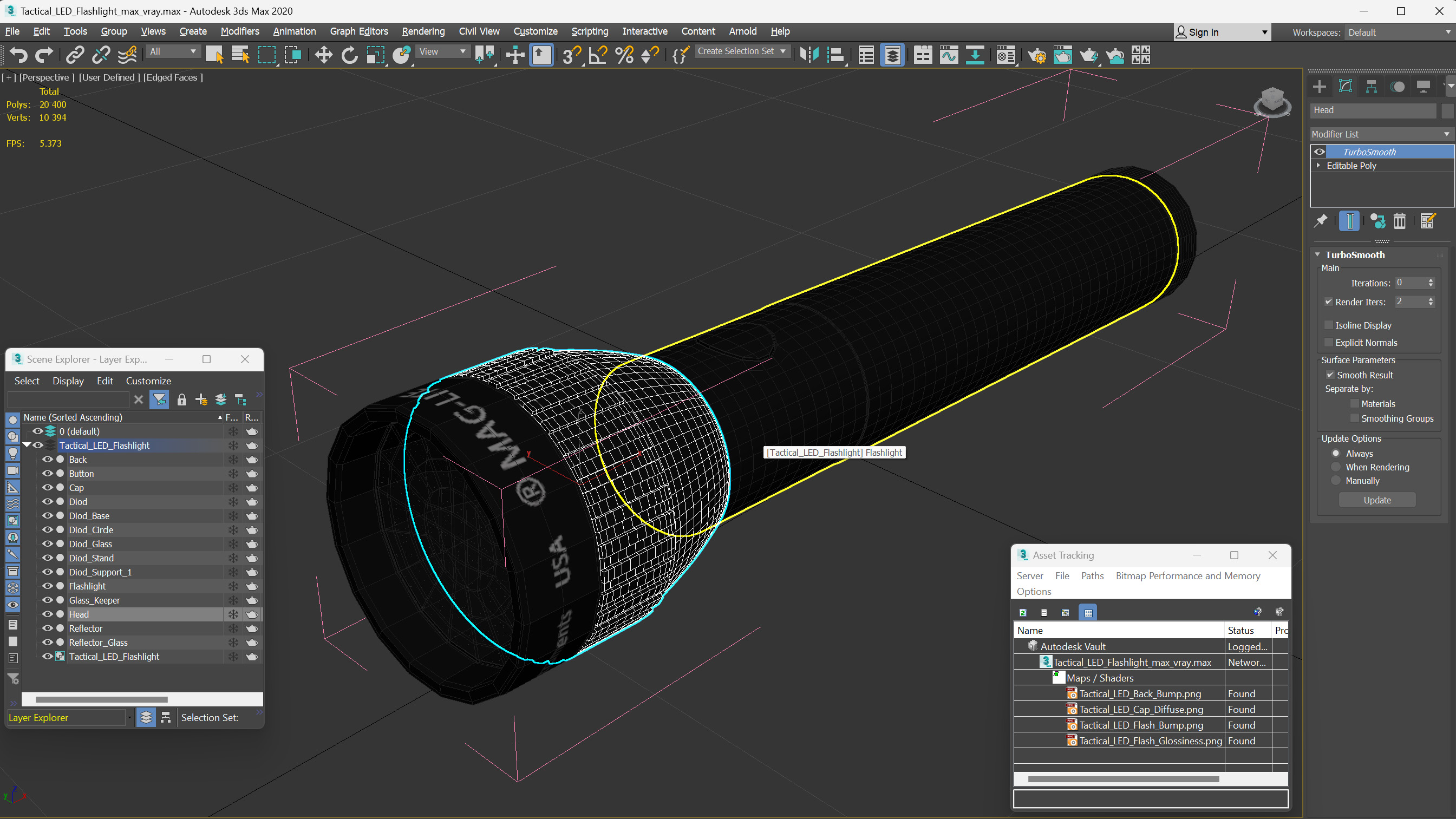Check Separate by Materials option
Image resolution: width=1456 pixels, height=819 pixels.
pos(1354,404)
